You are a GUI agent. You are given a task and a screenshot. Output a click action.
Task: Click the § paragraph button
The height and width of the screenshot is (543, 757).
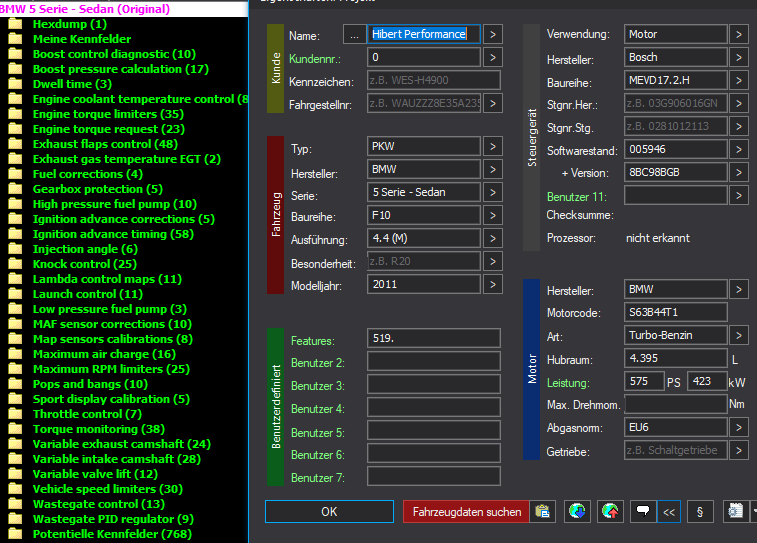pos(700,512)
